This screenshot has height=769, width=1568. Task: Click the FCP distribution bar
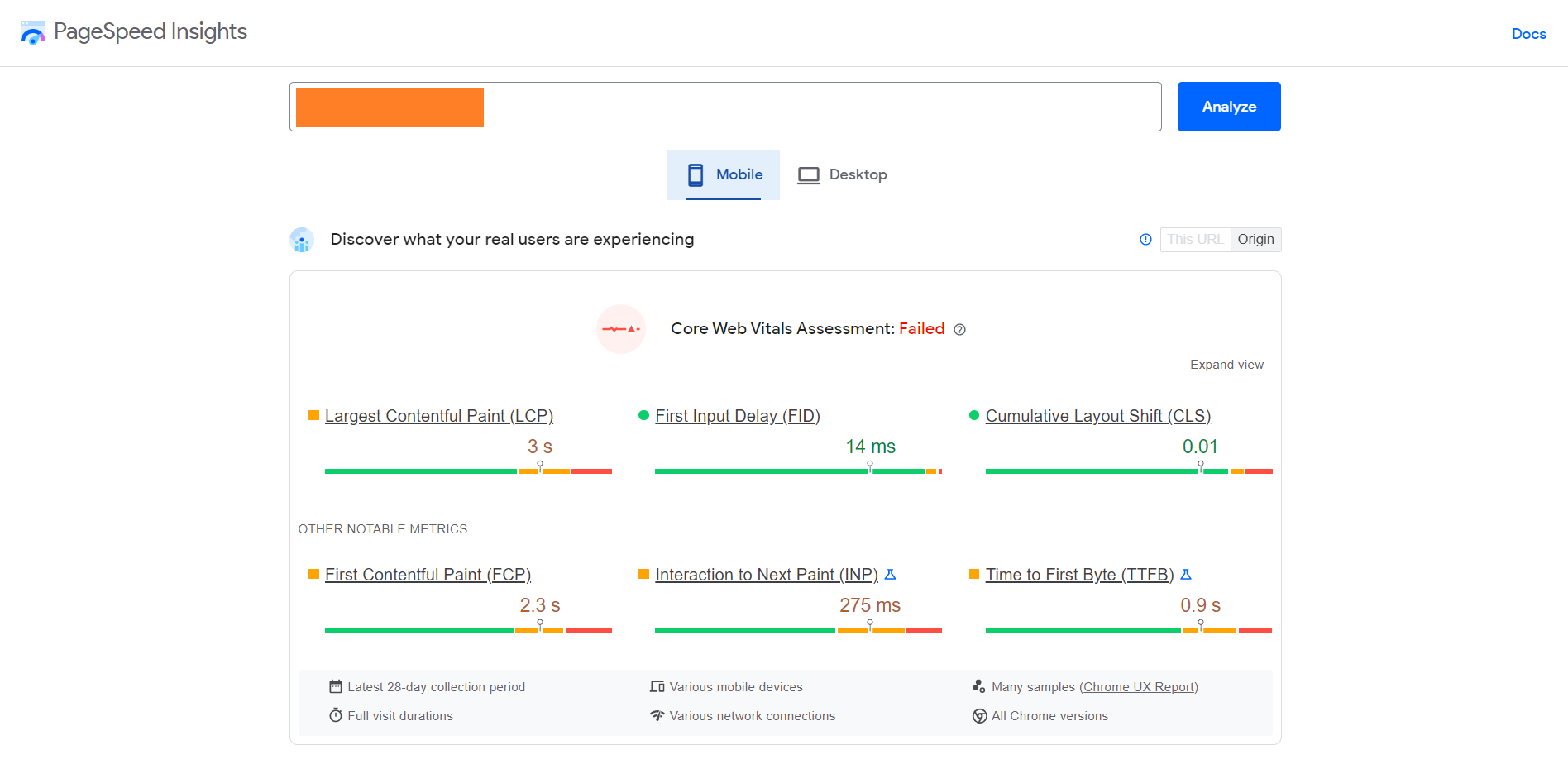(468, 630)
